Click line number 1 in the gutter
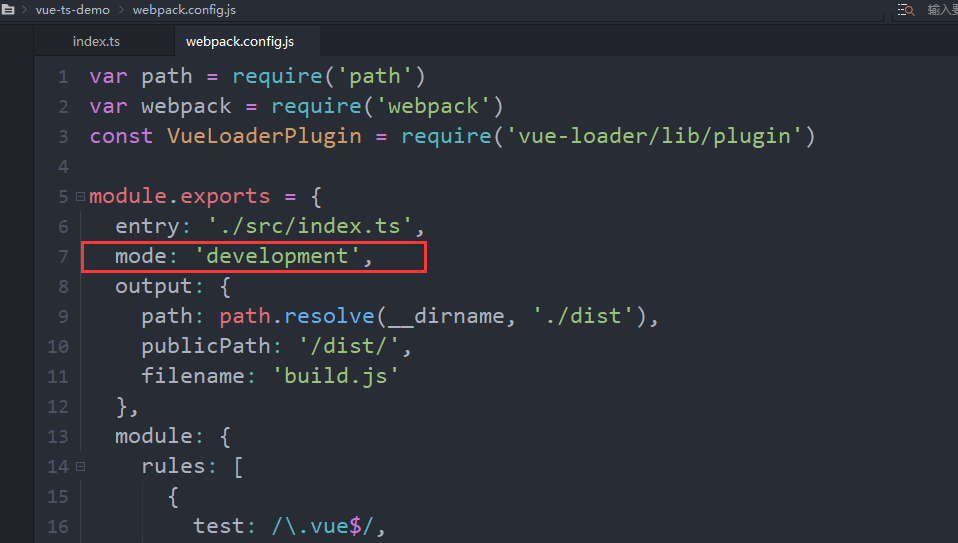This screenshot has height=543, width=958. tap(63, 77)
